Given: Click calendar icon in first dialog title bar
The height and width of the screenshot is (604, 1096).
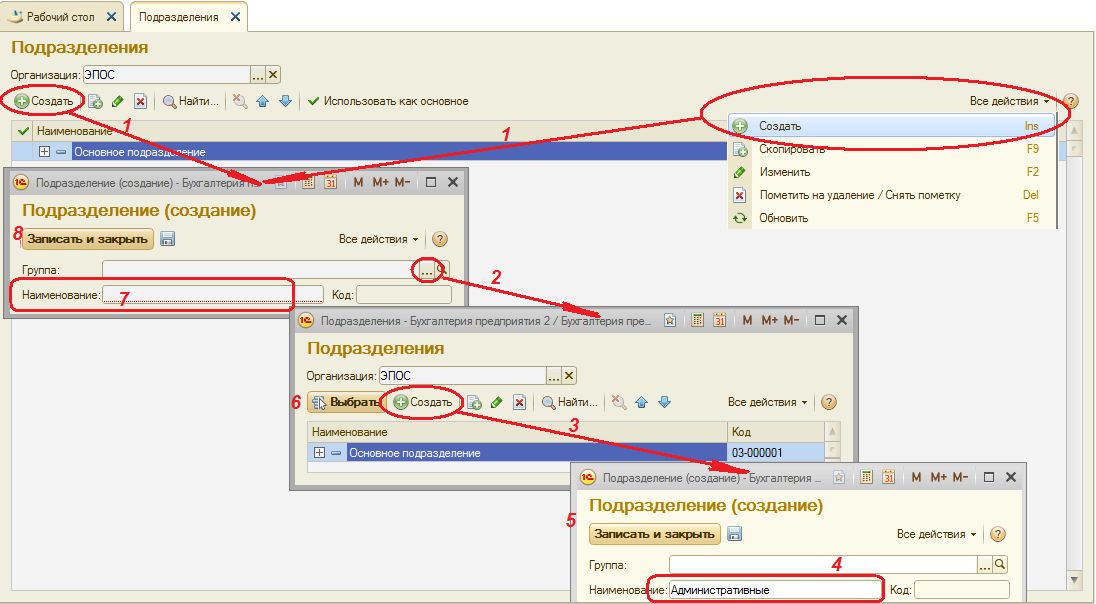Looking at the screenshot, I should (331, 182).
